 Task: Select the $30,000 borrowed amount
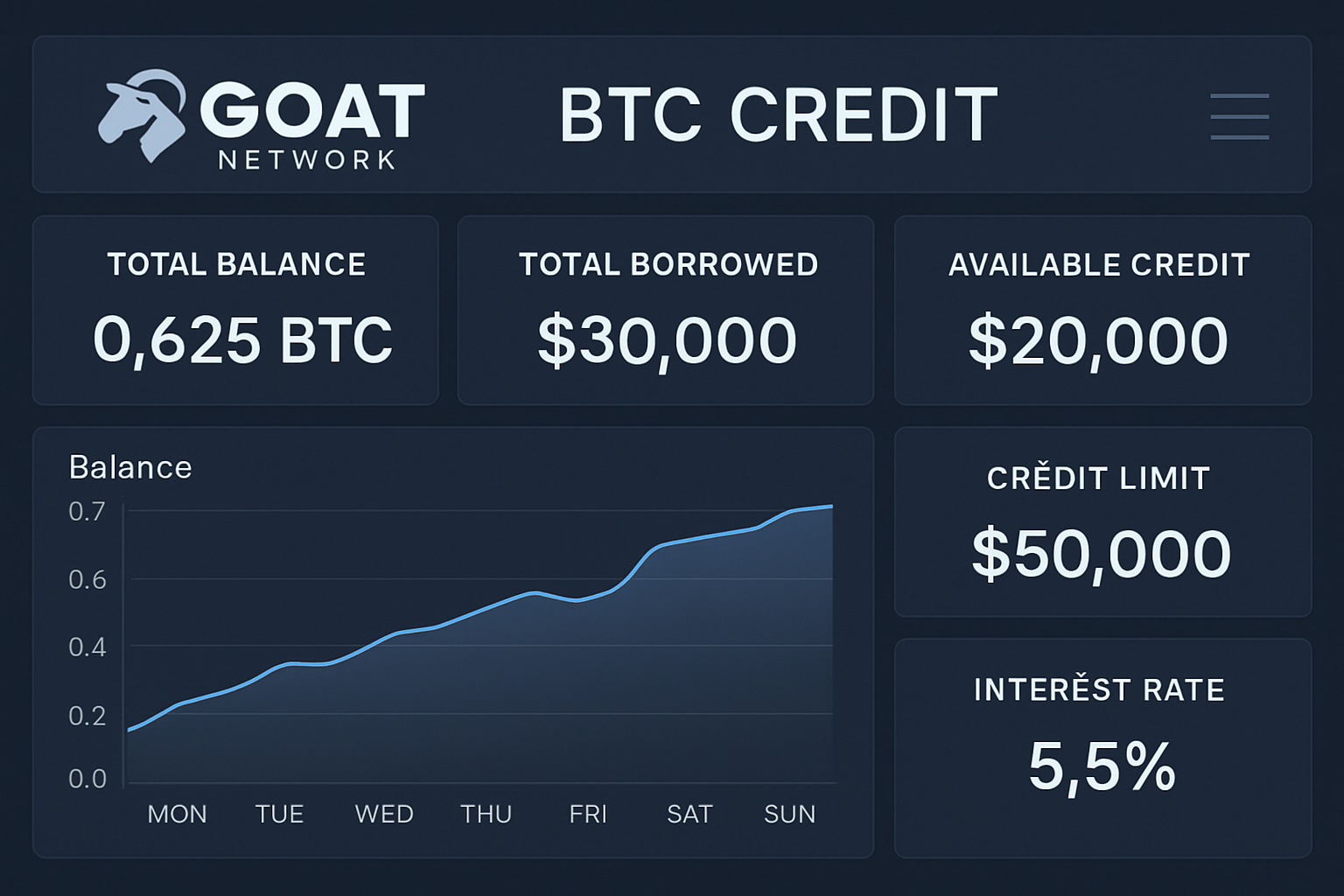pyautogui.click(x=667, y=339)
